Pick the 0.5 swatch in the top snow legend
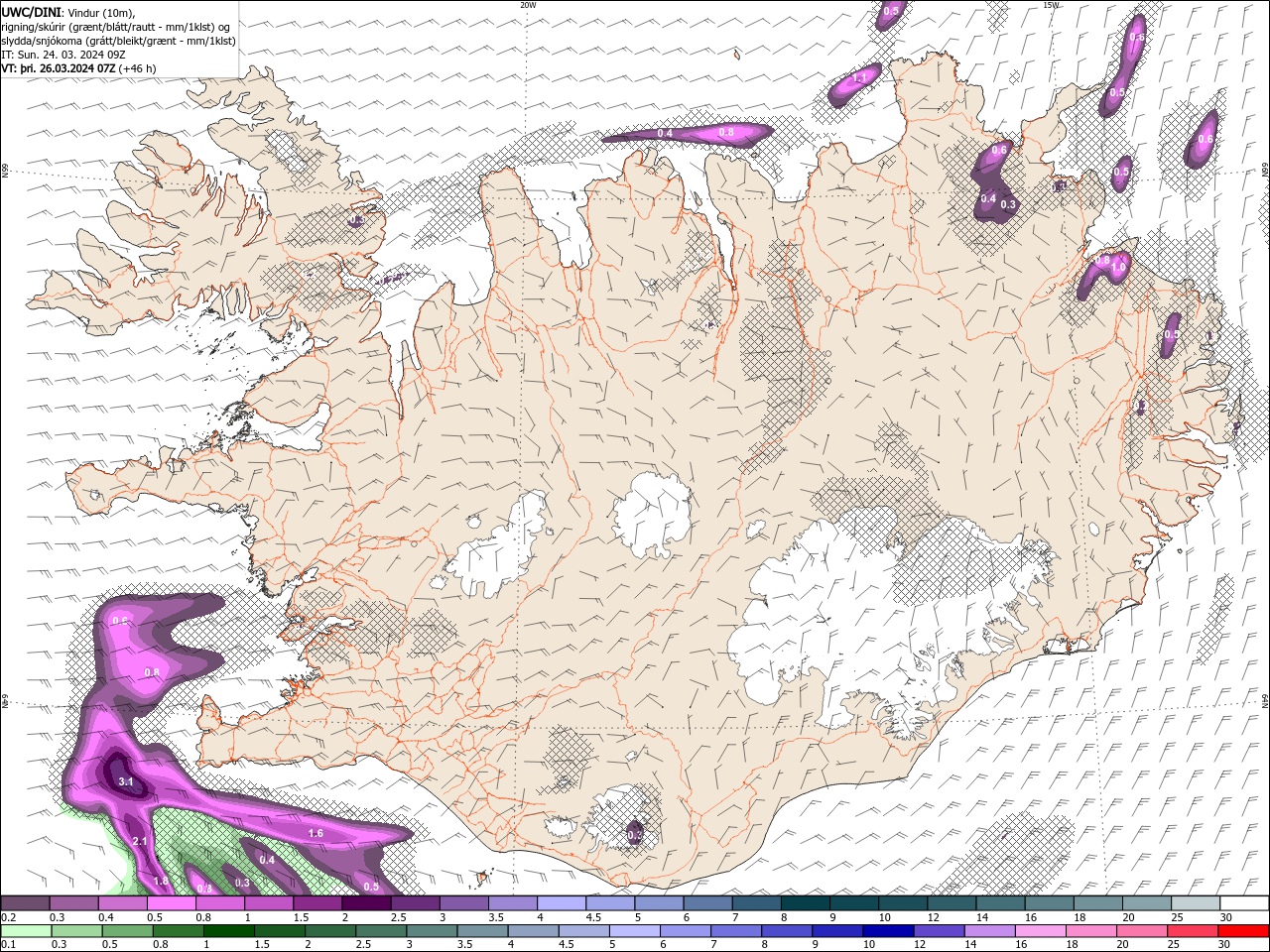Image resolution: width=1270 pixels, height=952 pixels. coord(171,903)
